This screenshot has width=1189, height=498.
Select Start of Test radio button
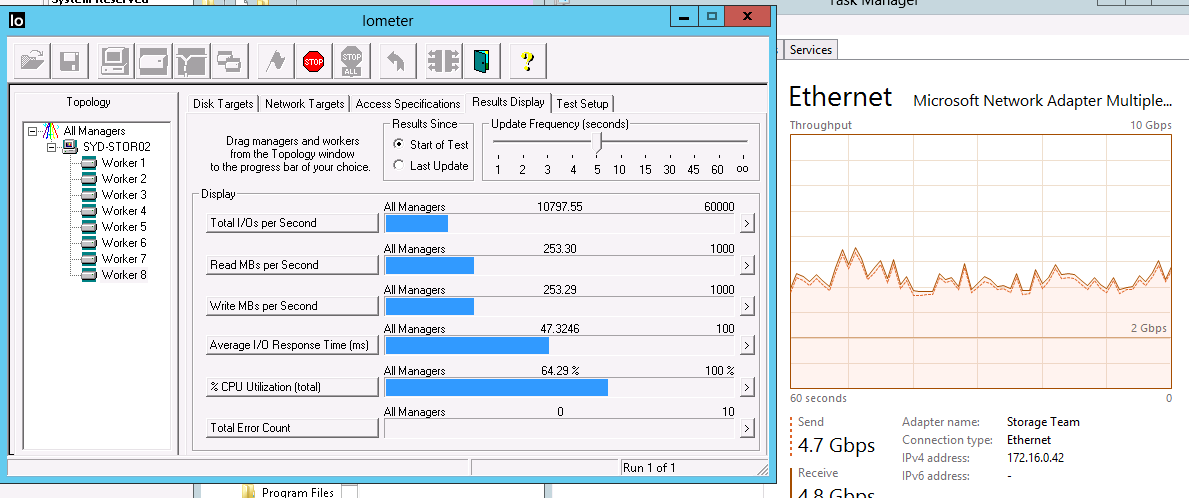click(398, 144)
